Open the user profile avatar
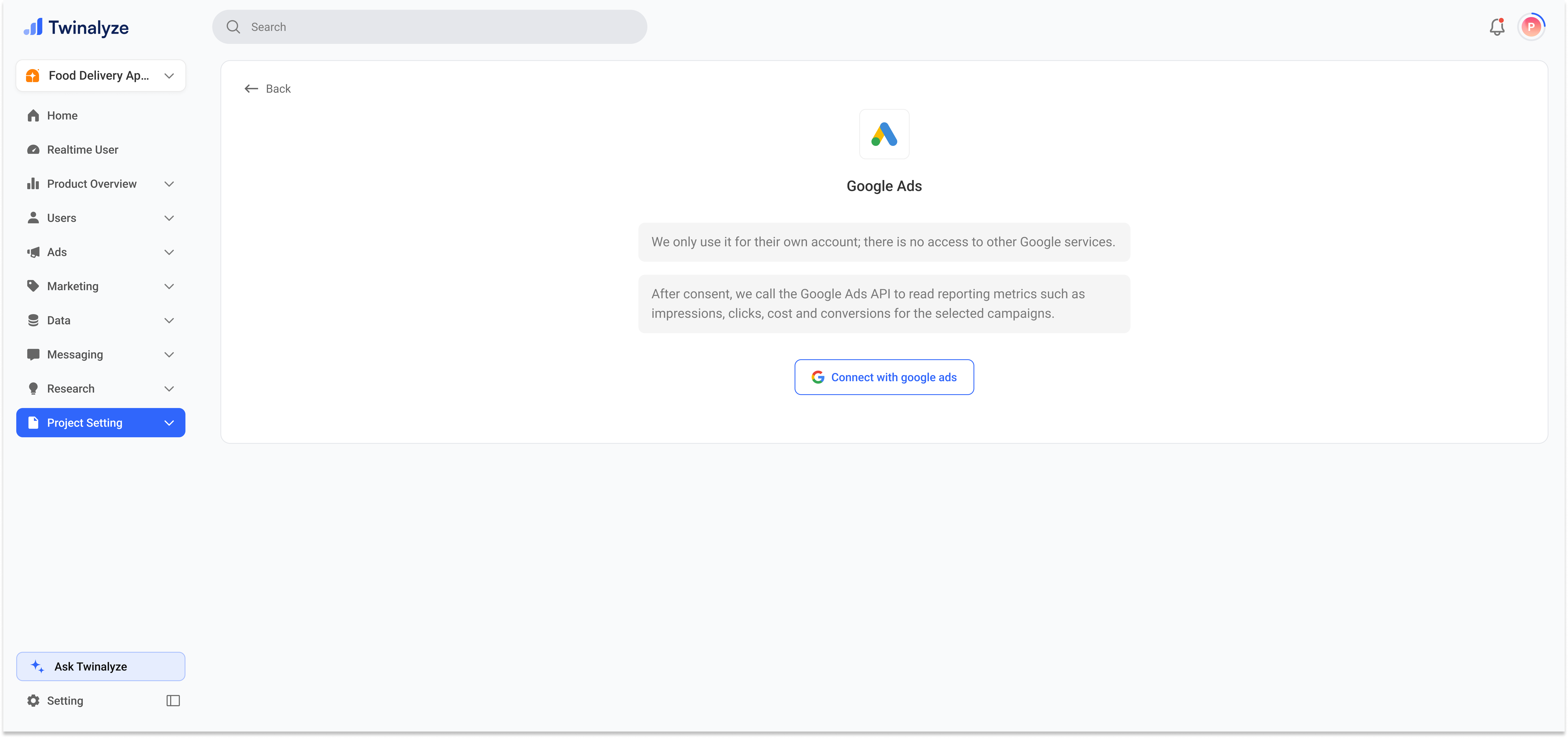Screen dimensions: 1568x738 [1531, 27]
